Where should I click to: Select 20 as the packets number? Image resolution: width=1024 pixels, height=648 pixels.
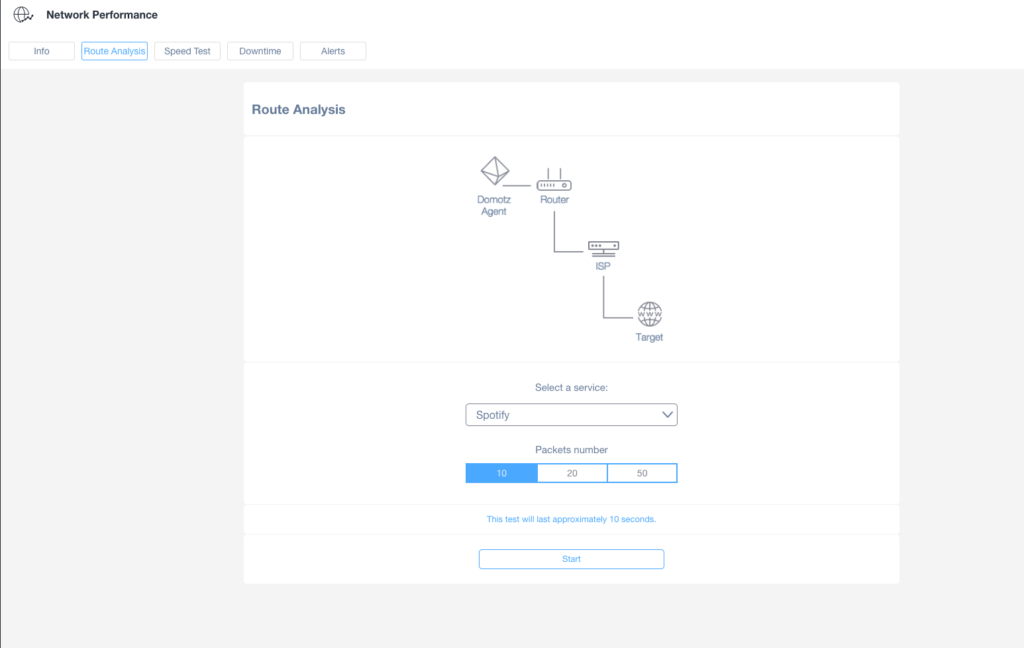pyautogui.click(x=571, y=472)
